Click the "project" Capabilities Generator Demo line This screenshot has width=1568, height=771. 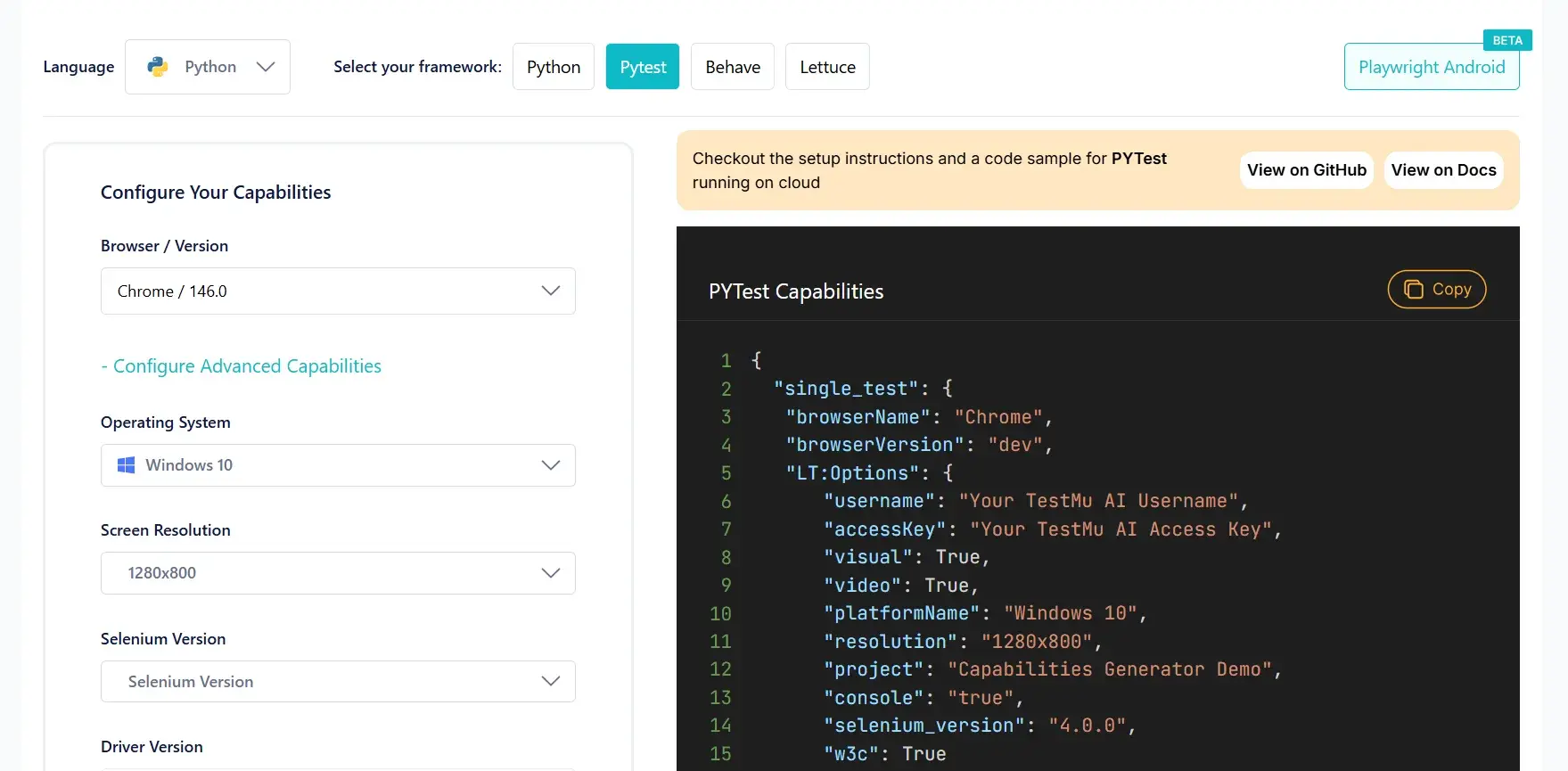pos(1053,669)
